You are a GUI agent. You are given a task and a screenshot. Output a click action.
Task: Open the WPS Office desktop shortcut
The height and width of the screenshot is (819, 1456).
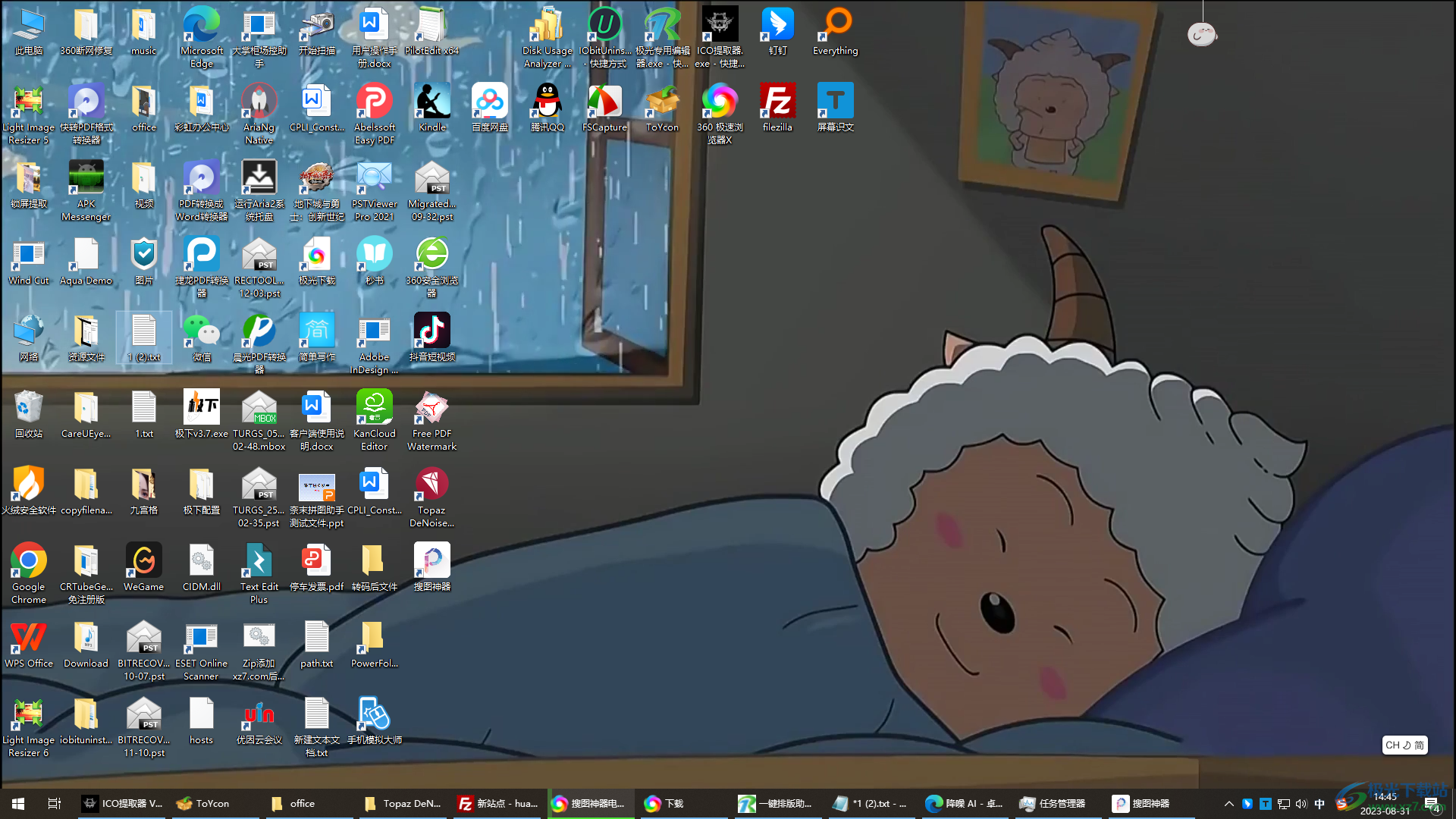click(x=29, y=644)
